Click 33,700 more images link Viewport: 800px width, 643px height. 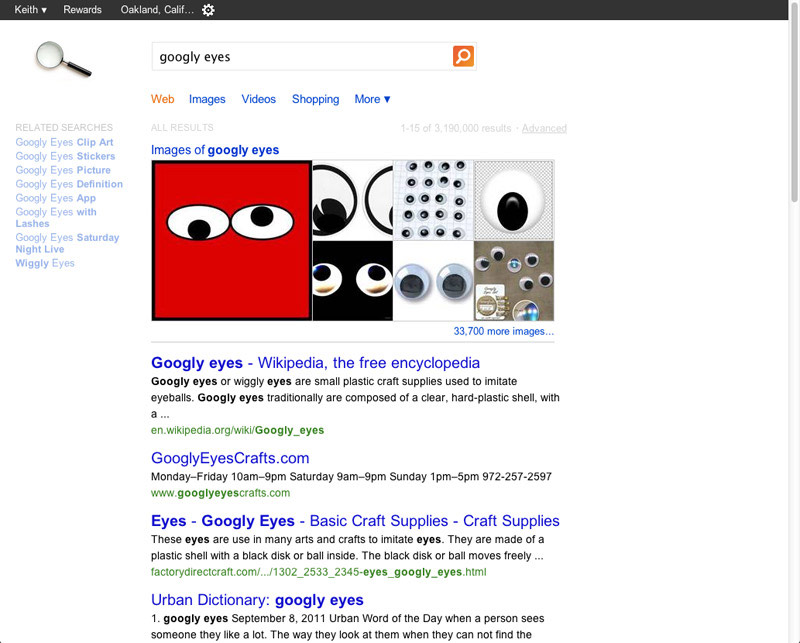(504, 331)
